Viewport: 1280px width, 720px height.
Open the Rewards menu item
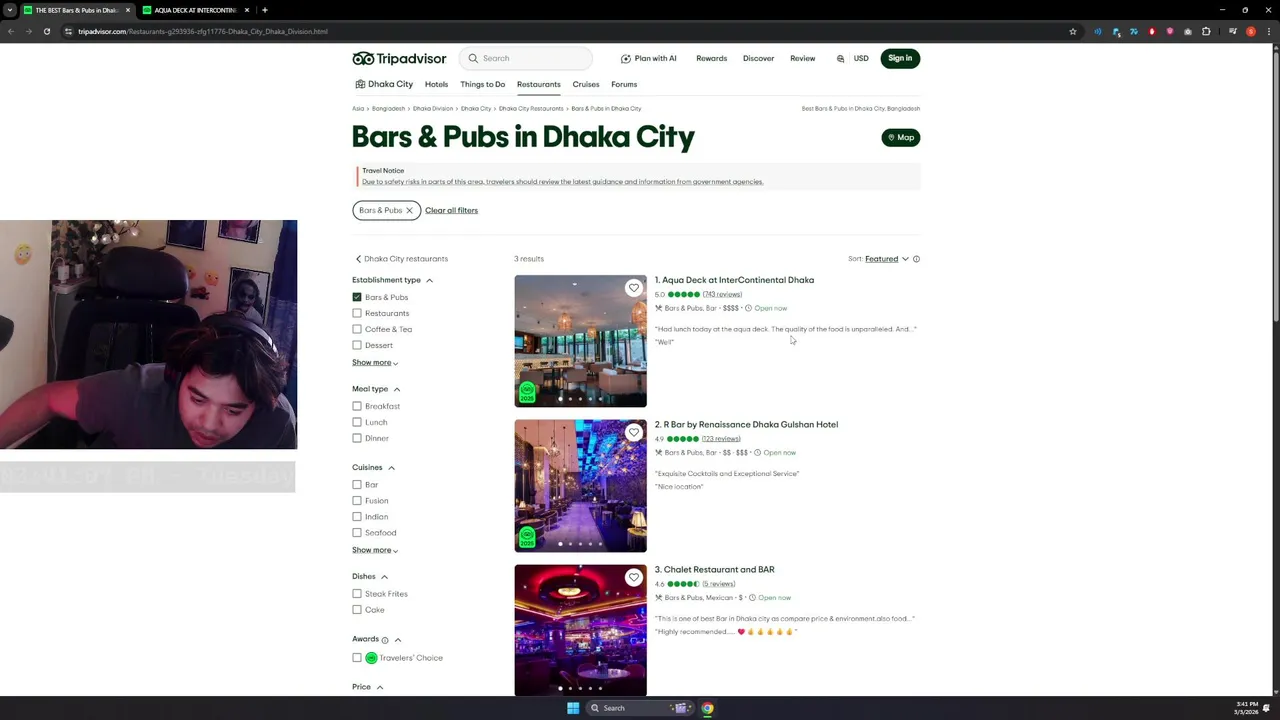pyautogui.click(x=711, y=58)
